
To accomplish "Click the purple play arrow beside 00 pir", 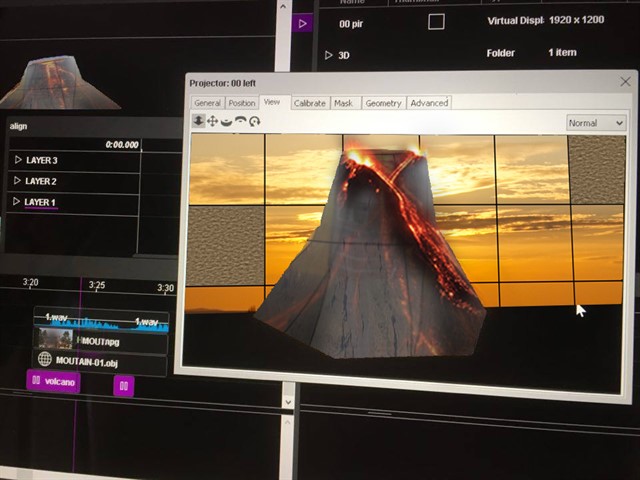I will [x=304, y=22].
